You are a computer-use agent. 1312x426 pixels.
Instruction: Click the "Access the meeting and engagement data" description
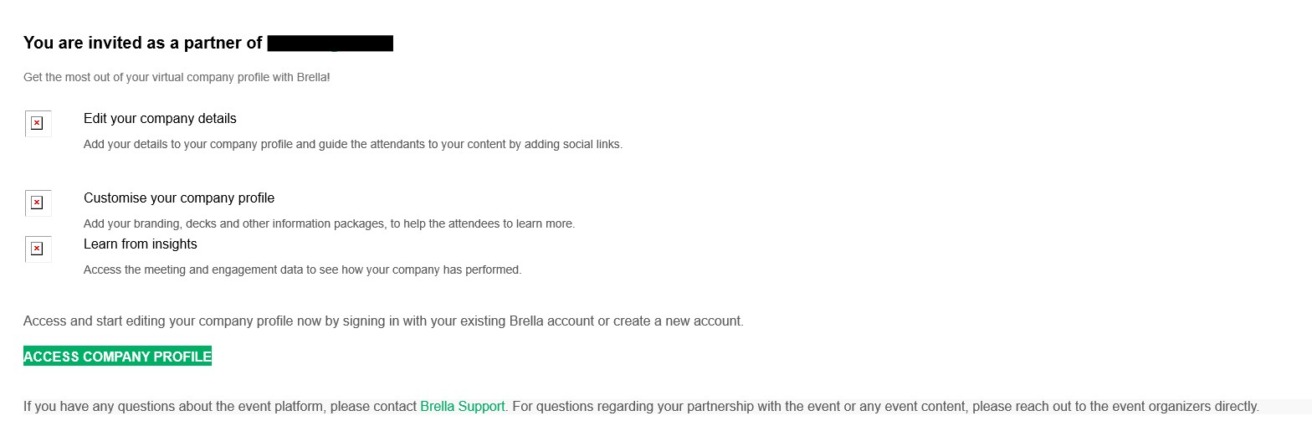[302, 270]
